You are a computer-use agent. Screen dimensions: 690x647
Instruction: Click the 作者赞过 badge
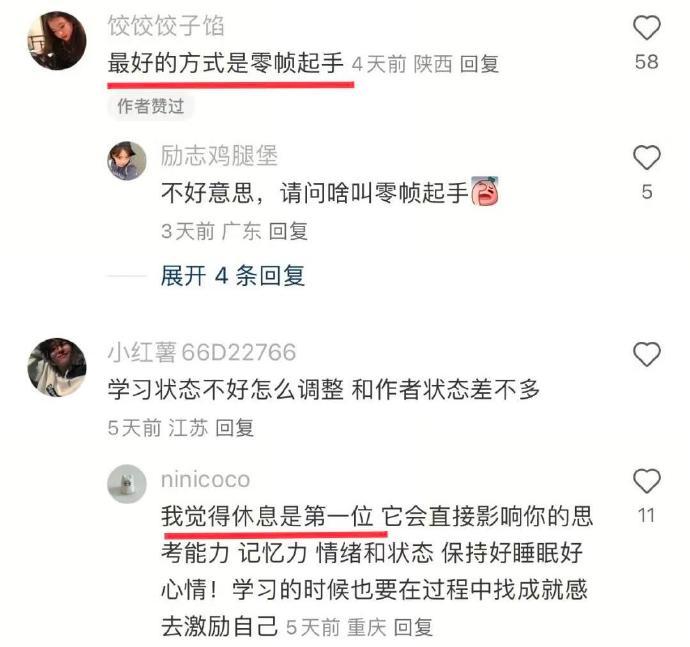(x=150, y=106)
